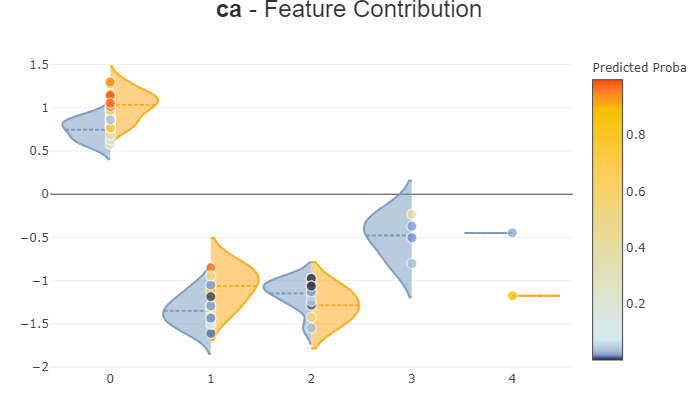The height and width of the screenshot is (400, 698).
Task: Click the blue data point at category 4
Action: click(512, 233)
